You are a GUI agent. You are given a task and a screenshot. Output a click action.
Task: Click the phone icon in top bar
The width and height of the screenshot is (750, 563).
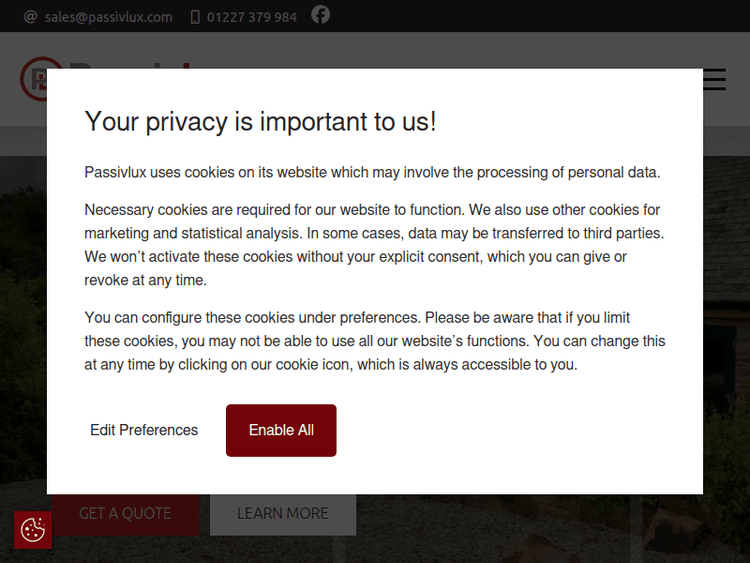coord(195,17)
